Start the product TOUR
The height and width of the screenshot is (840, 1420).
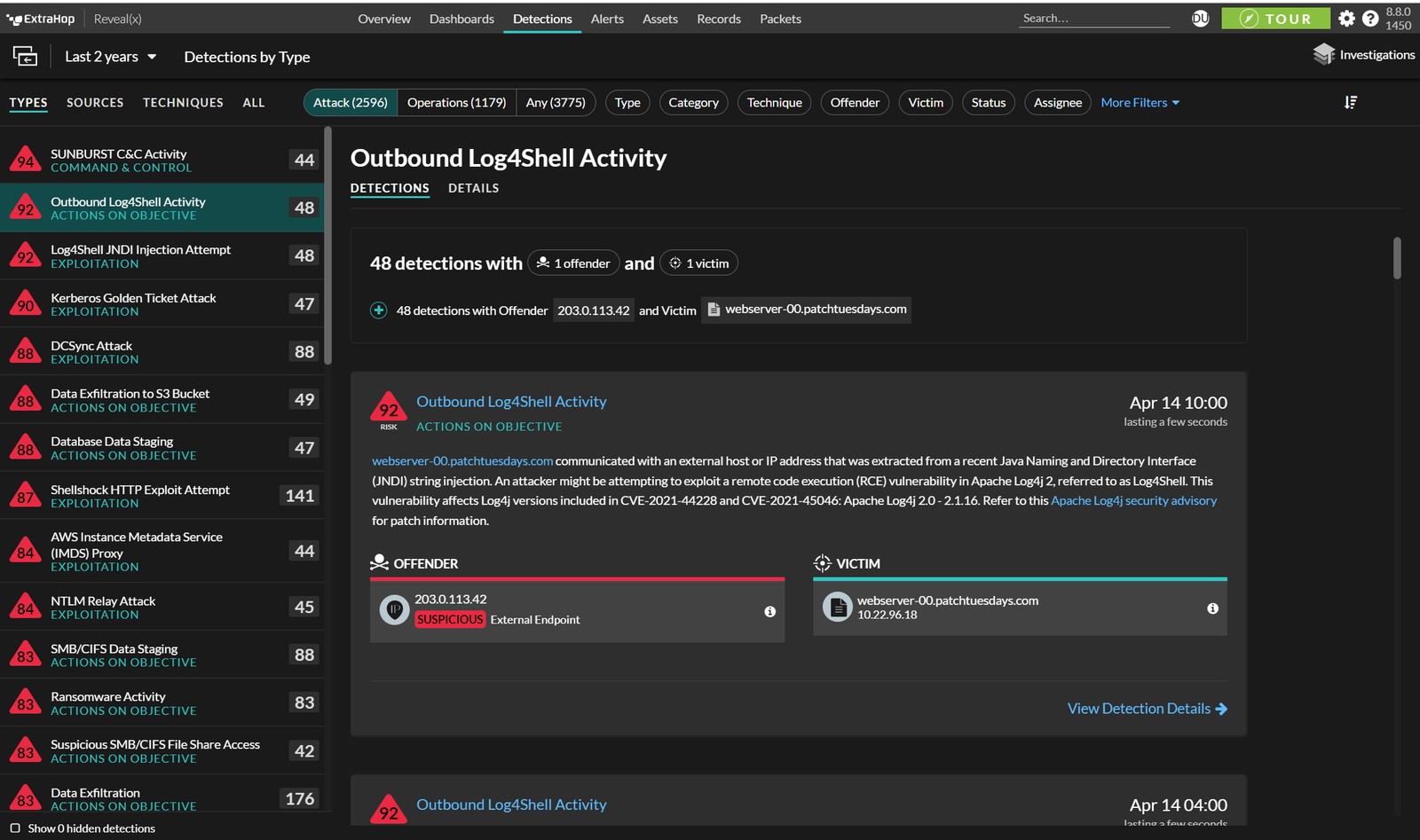(1275, 19)
